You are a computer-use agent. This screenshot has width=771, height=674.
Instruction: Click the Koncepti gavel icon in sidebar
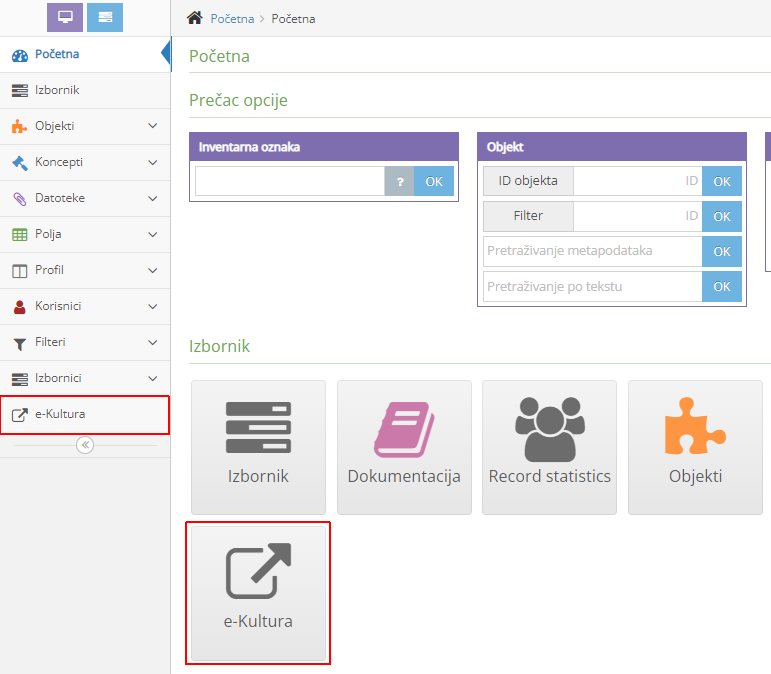tap(20, 163)
